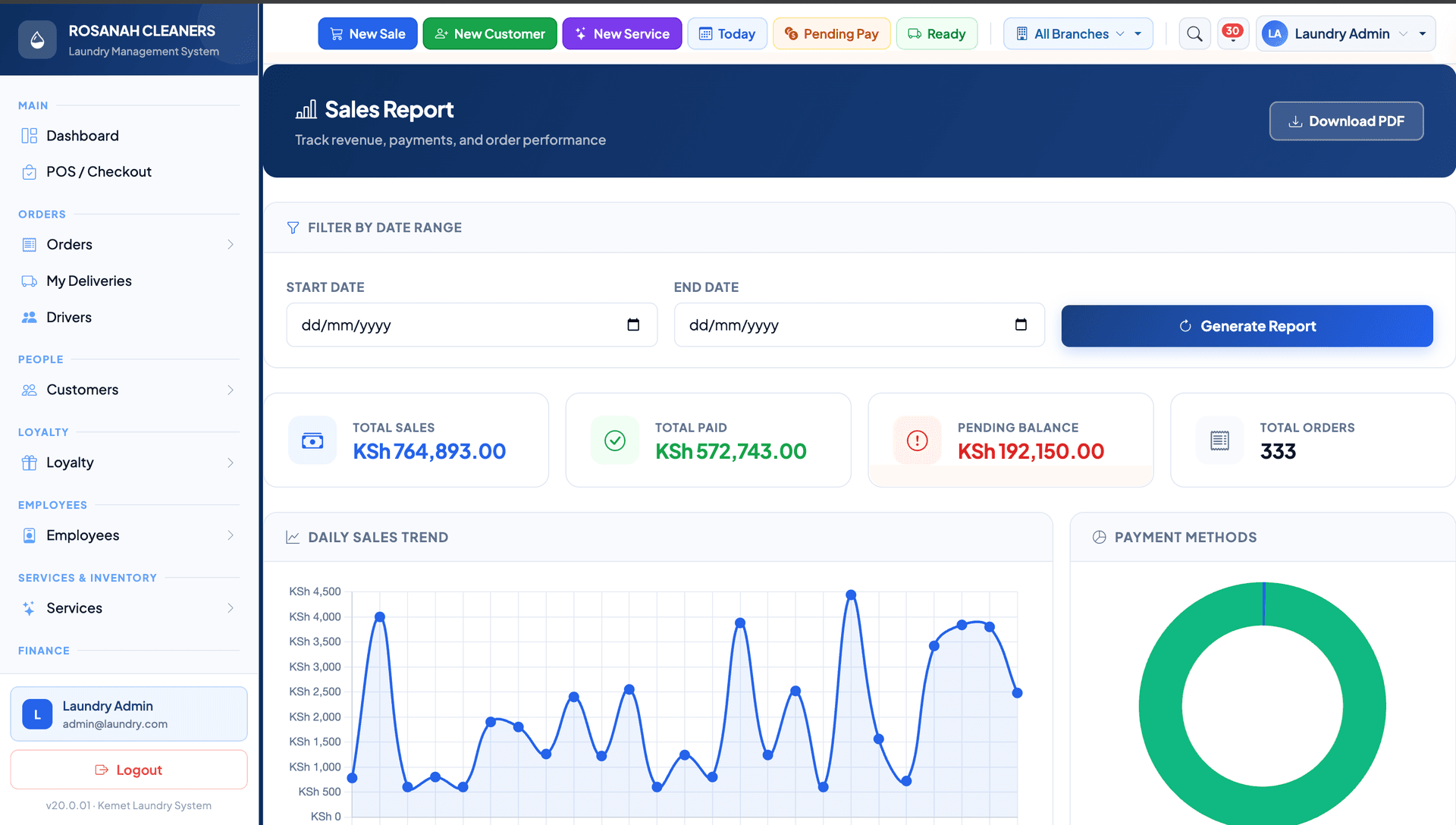
Task: Click the Pending Pay button
Action: [832, 34]
